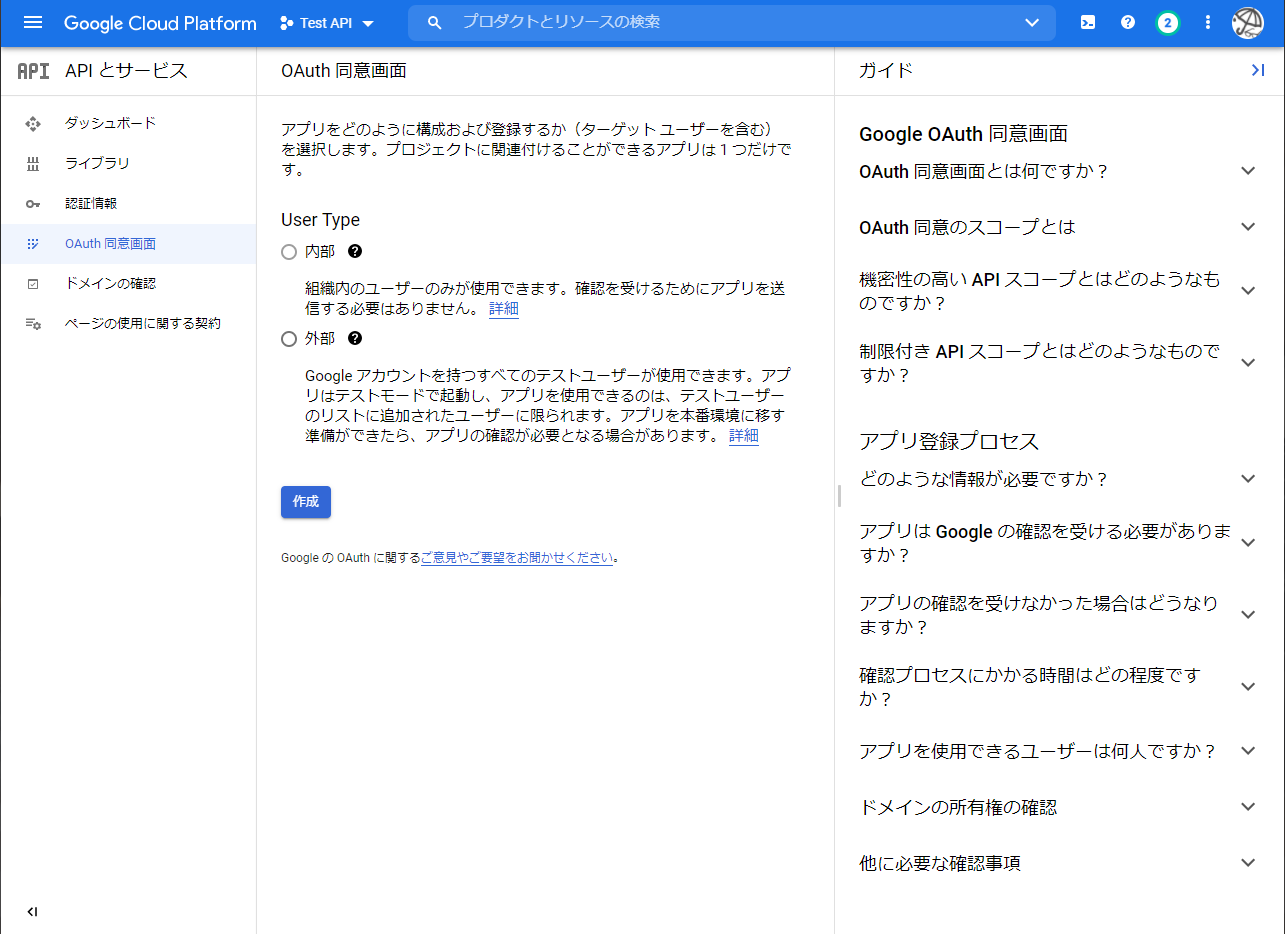Open the three-dot settings menu
Image resolution: width=1285 pixels, height=934 pixels.
pyautogui.click(x=1208, y=22)
